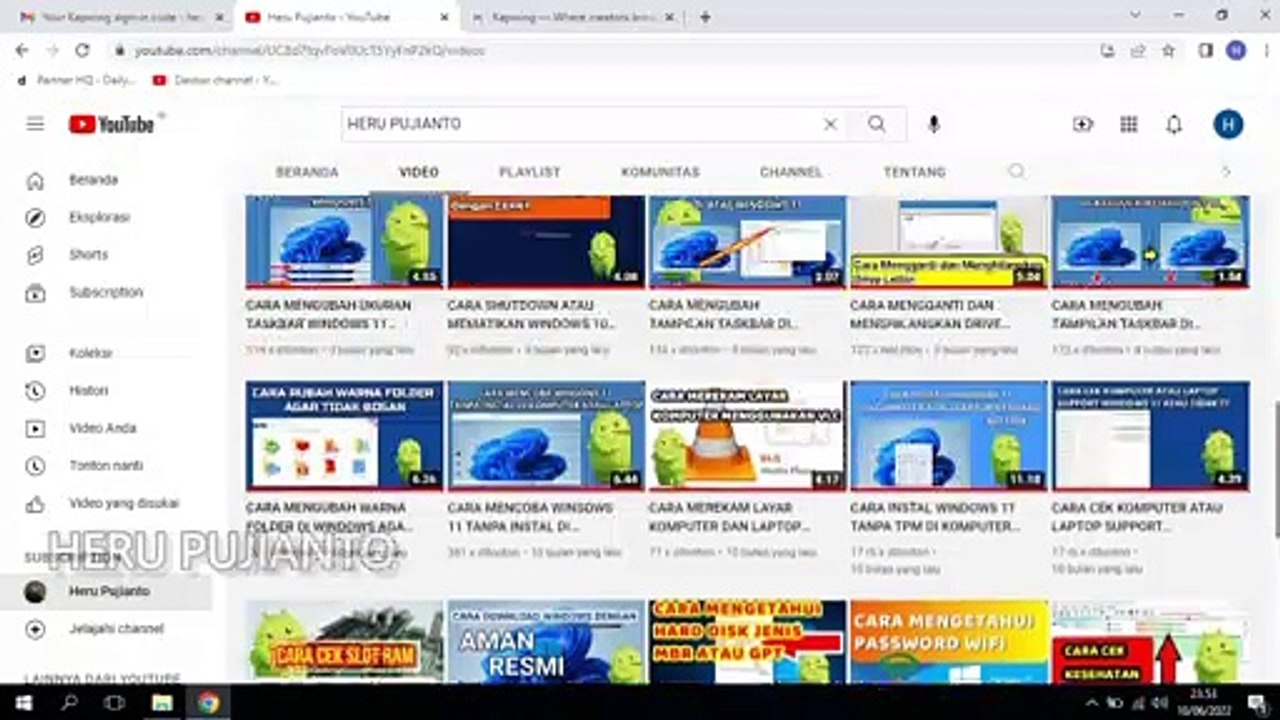
Task: Switch to the CHANNEL channel tab
Action: [791, 172]
